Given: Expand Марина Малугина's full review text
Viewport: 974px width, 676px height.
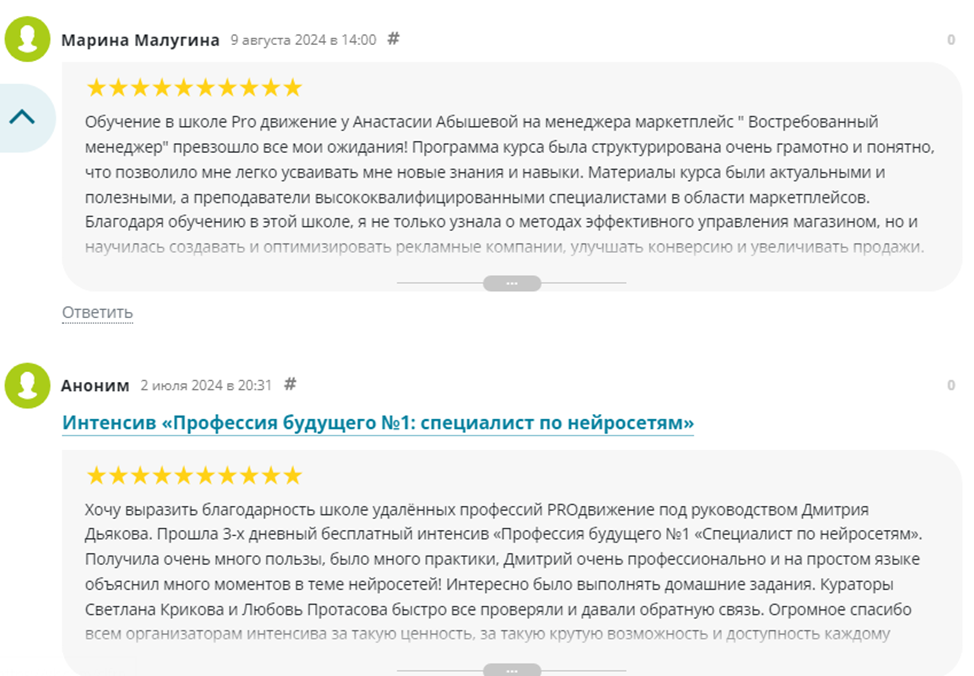Looking at the screenshot, I should [511, 284].
